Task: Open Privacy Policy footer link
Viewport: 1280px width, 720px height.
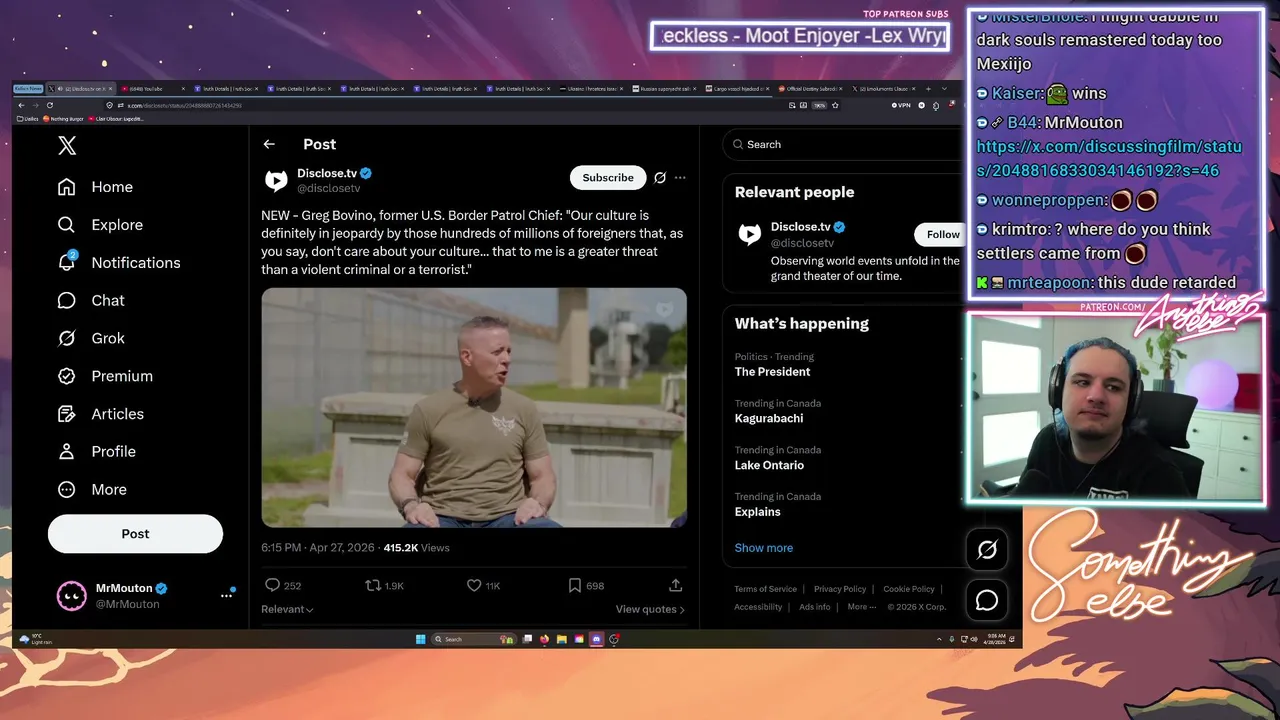Action: click(x=840, y=589)
